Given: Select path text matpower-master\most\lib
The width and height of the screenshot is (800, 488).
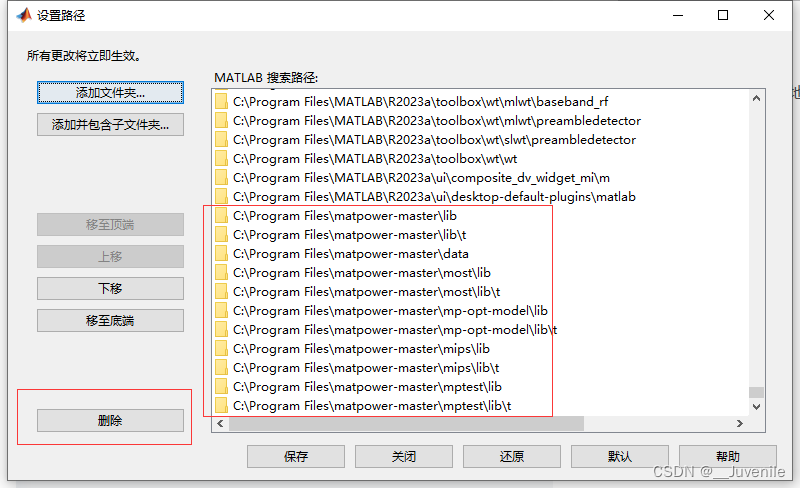Looking at the screenshot, I should (362, 273).
